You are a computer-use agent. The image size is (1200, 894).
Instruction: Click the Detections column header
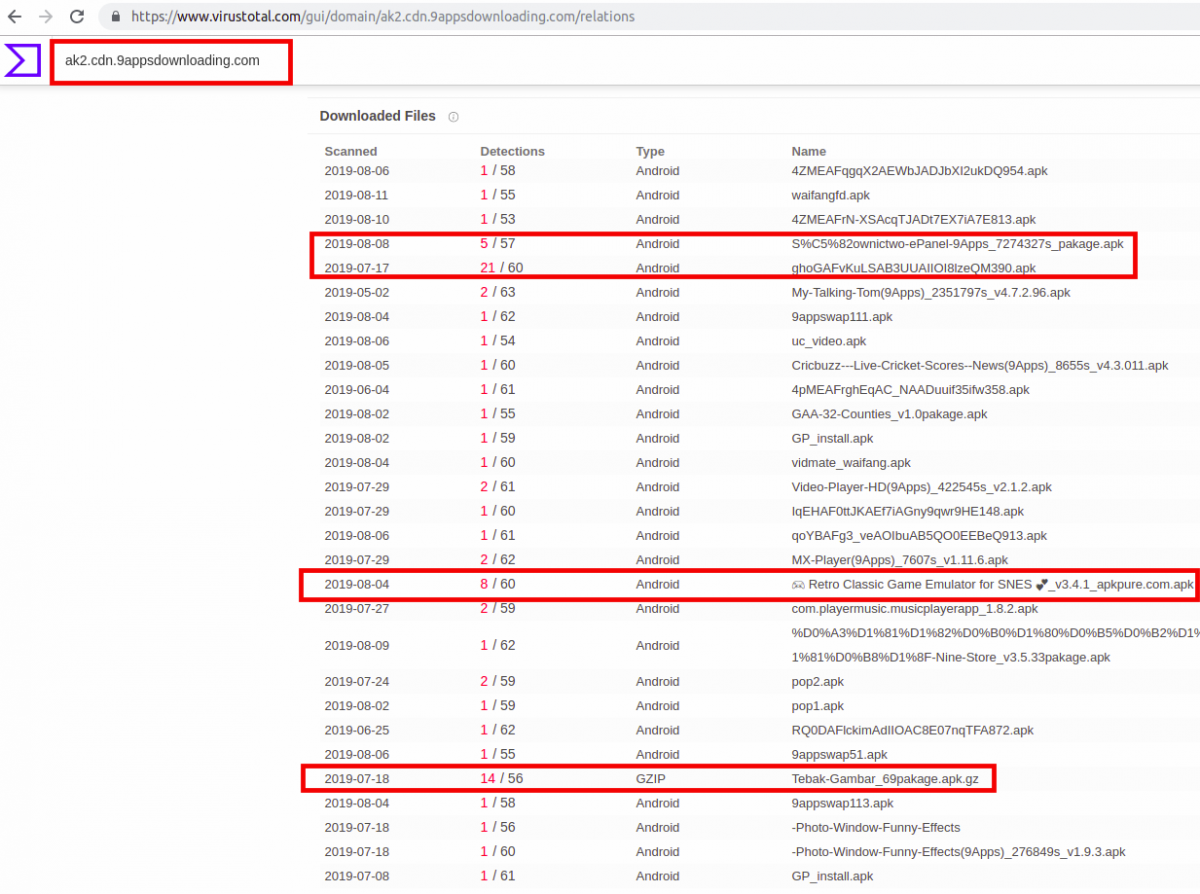tap(512, 151)
